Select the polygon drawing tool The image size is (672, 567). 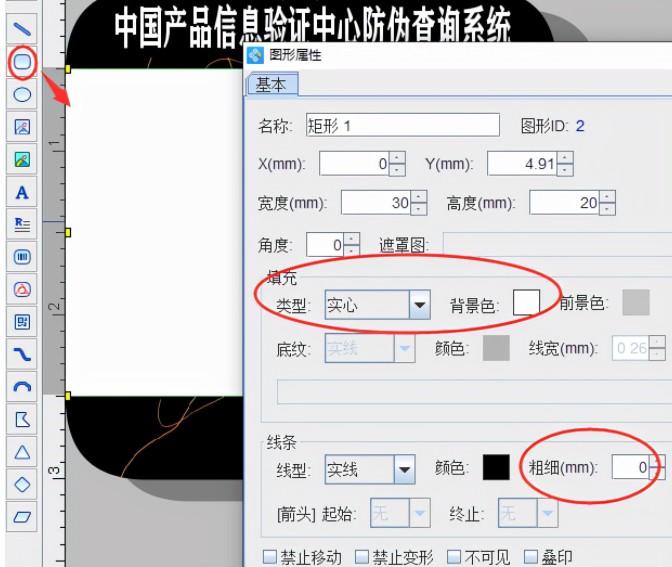(x=22, y=420)
